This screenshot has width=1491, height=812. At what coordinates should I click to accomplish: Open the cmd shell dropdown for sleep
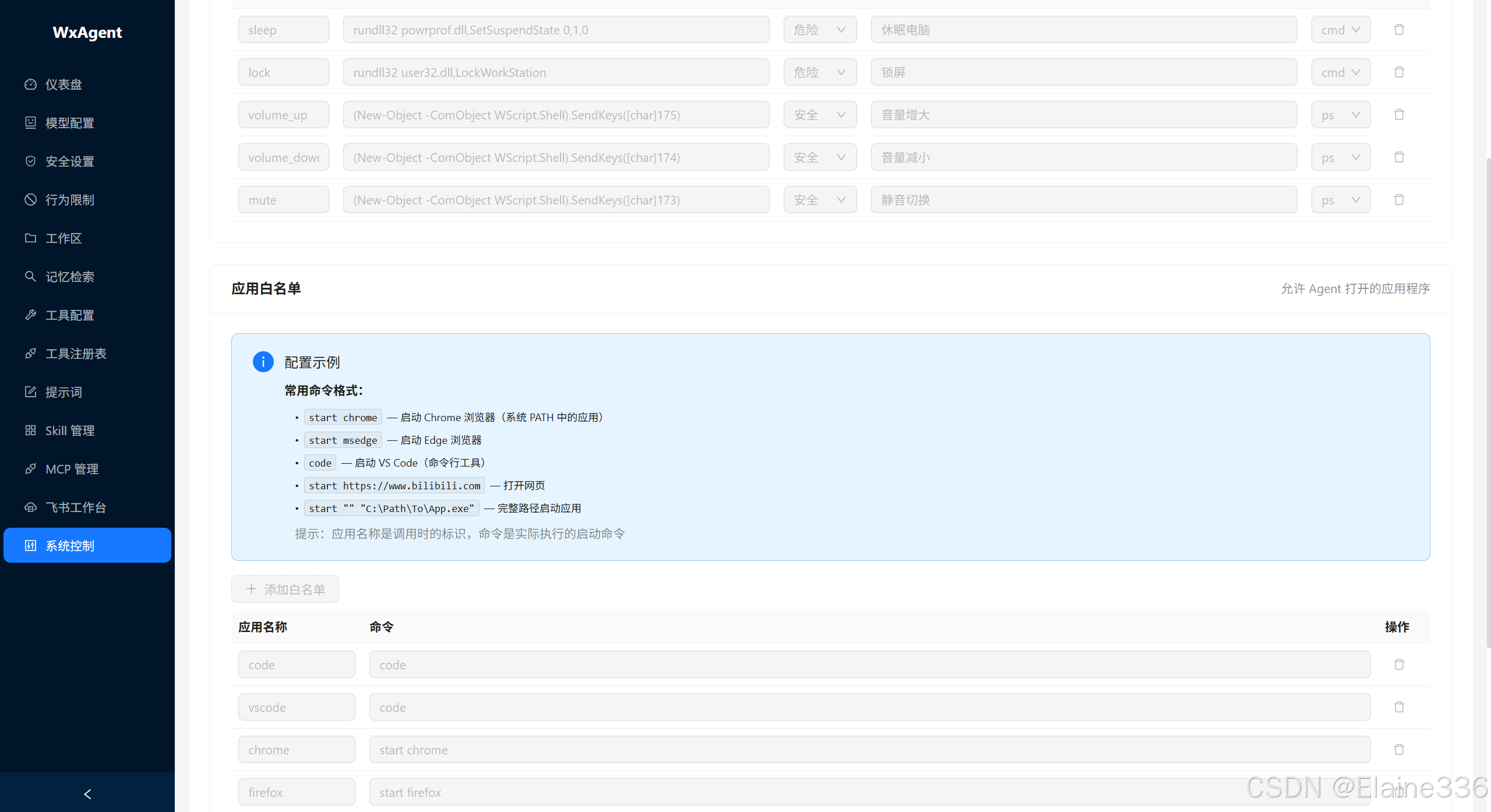(x=1341, y=30)
